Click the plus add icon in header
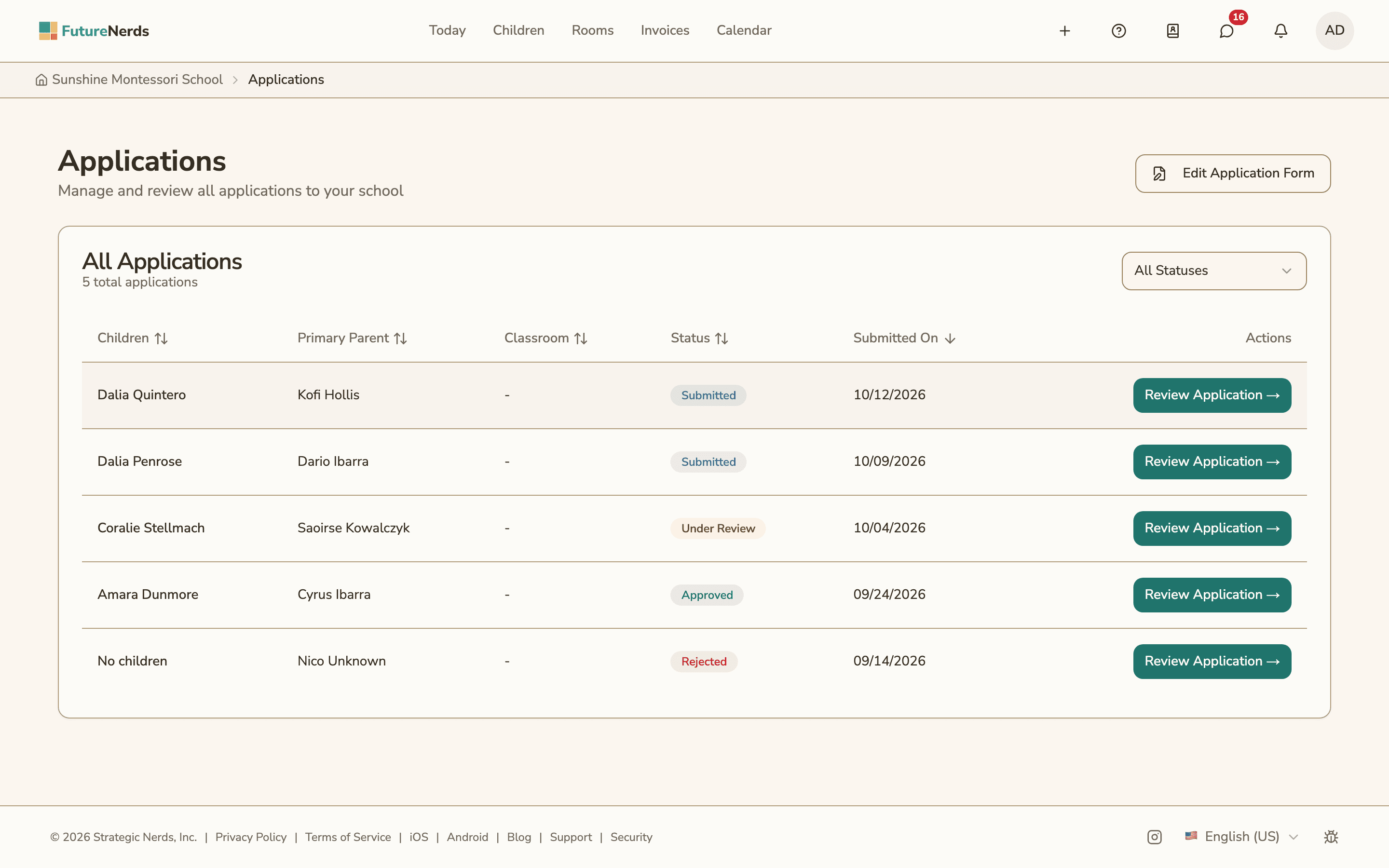This screenshot has height=868, width=1389. point(1065,31)
